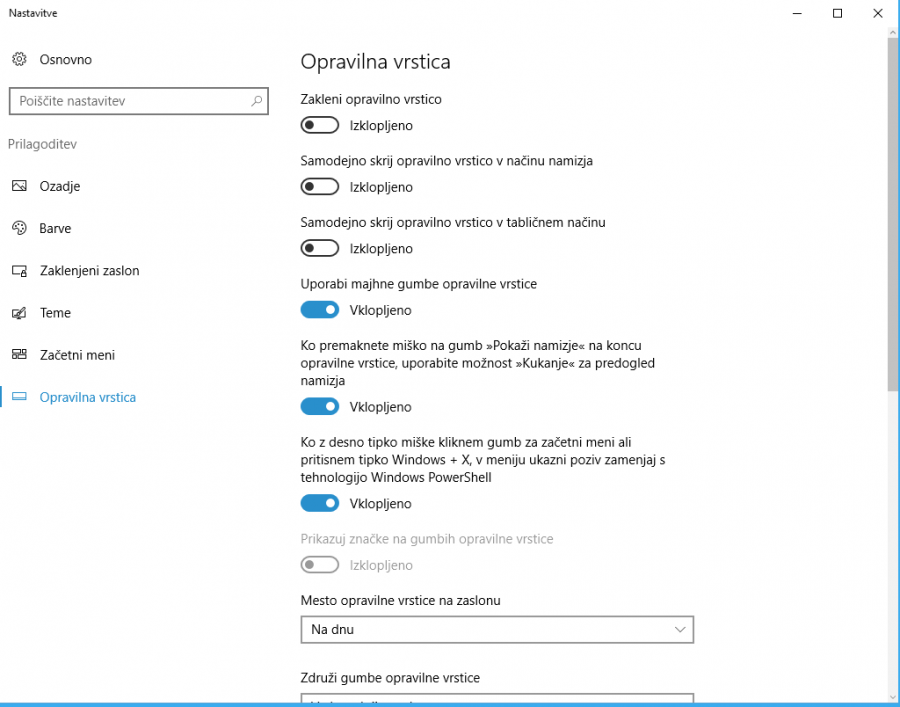Click the Teme brush icon

point(19,313)
